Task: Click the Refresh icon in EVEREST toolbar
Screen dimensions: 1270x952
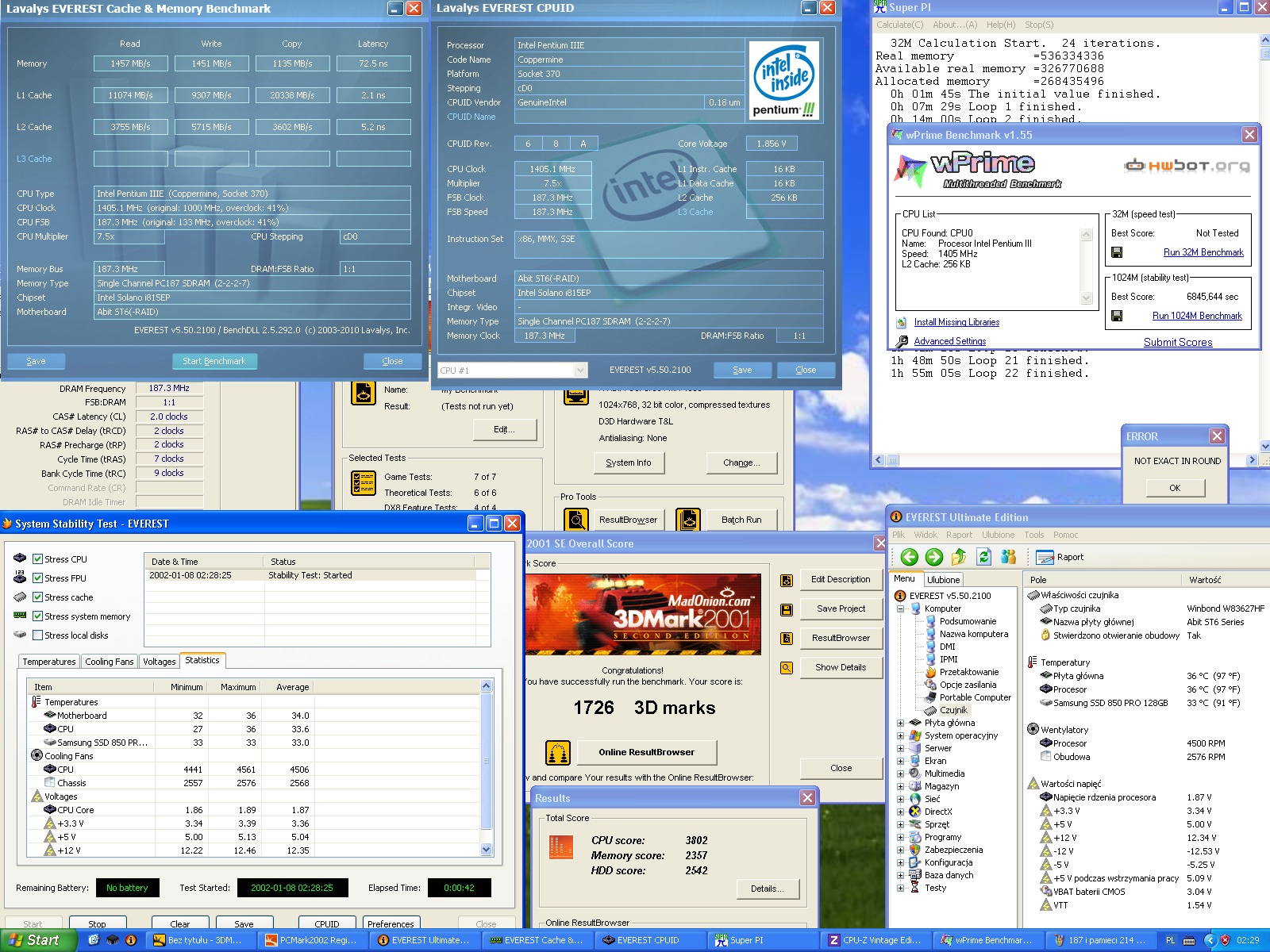Action: click(984, 557)
